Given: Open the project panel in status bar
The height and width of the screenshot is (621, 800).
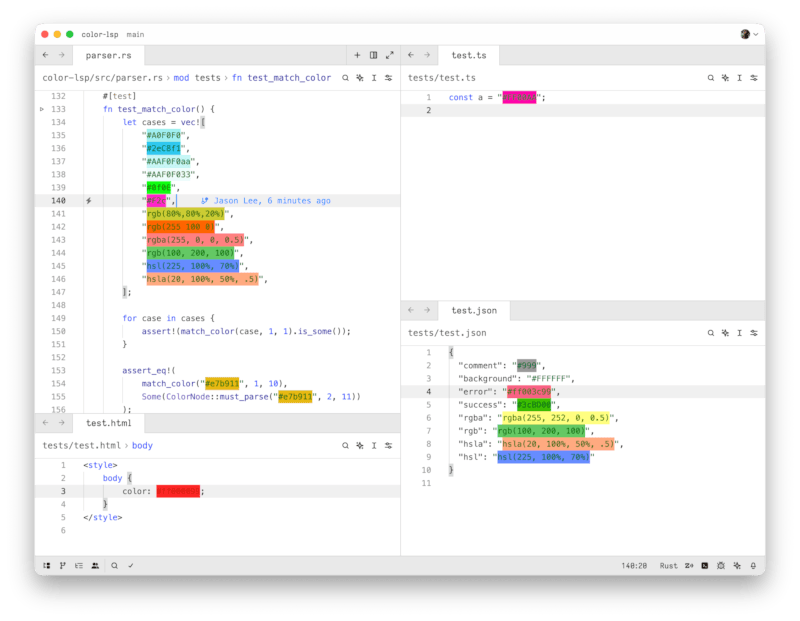Looking at the screenshot, I should [46, 565].
